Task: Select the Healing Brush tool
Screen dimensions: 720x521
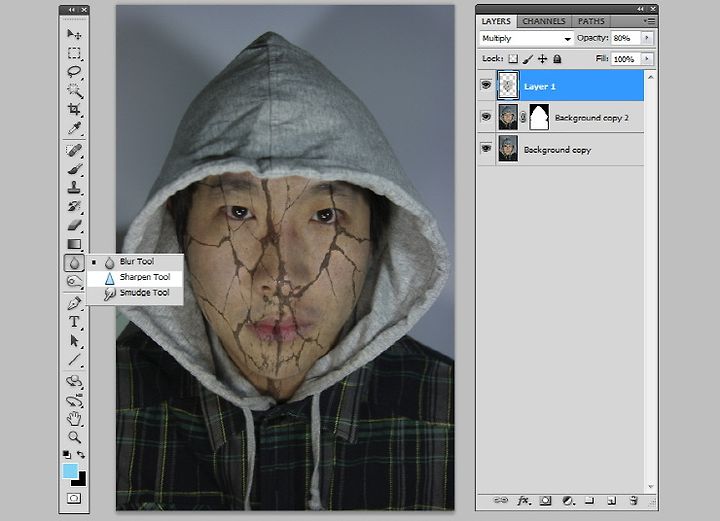Action: [74, 151]
